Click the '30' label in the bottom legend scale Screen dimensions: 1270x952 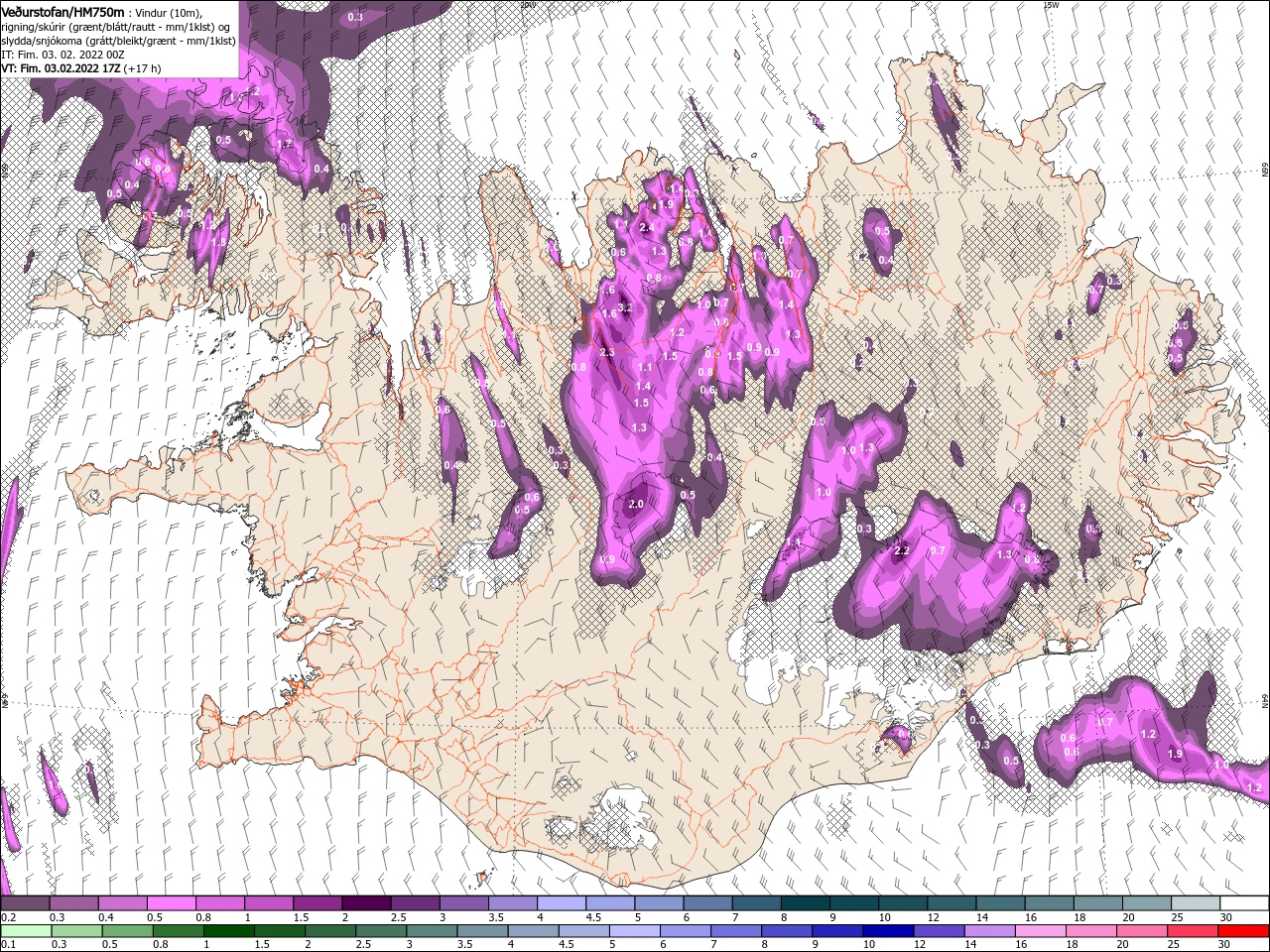tap(1223, 944)
